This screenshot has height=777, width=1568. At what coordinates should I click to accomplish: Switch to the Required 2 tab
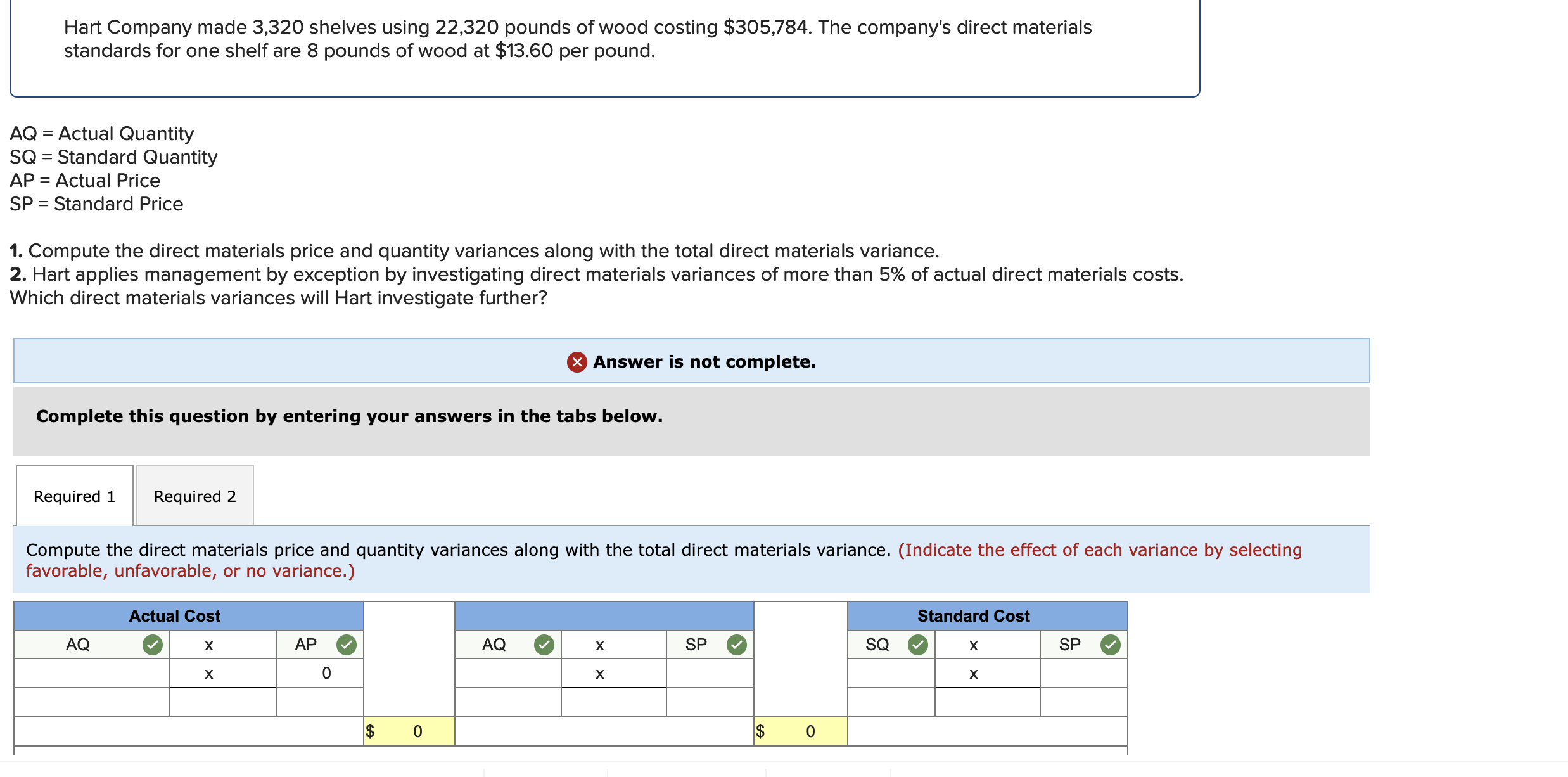[195, 496]
